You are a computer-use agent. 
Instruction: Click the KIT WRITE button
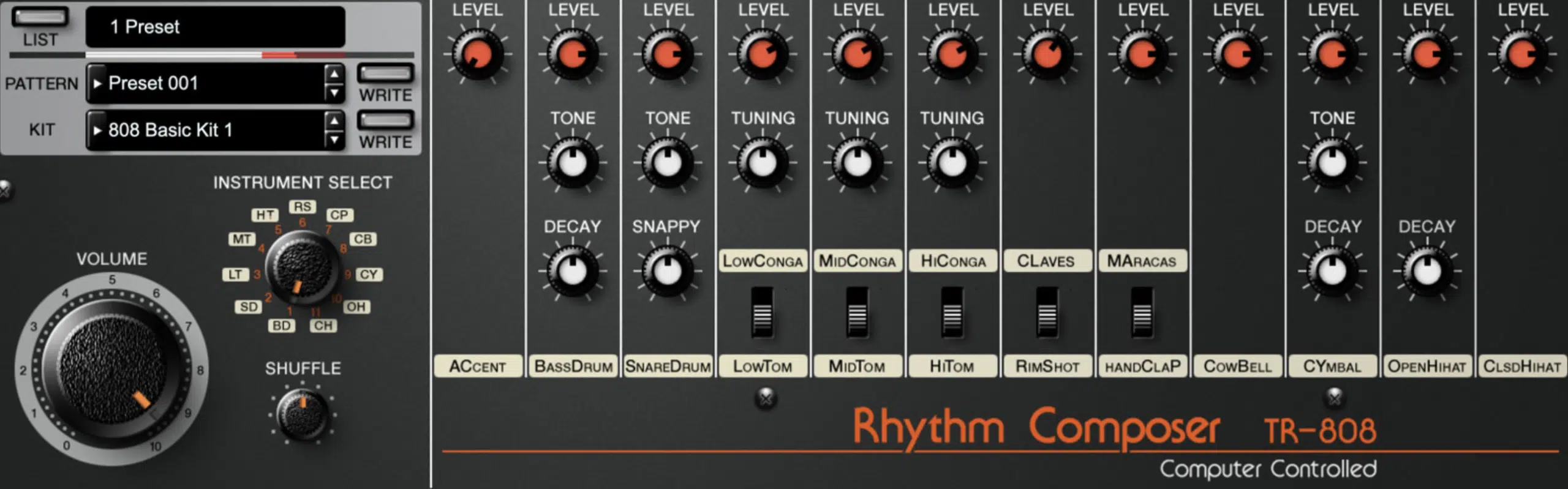pyautogui.click(x=385, y=120)
